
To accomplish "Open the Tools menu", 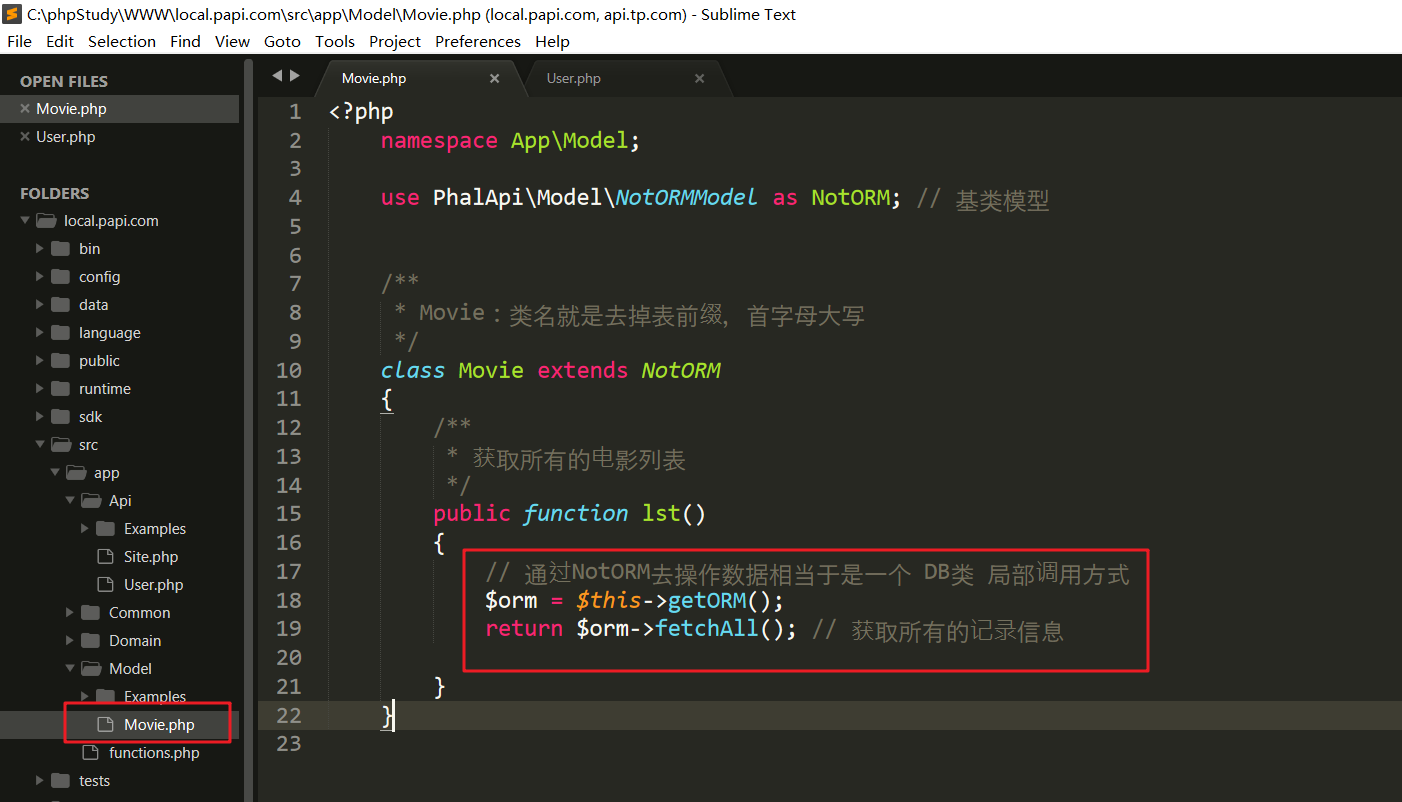I will (x=335, y=41).
